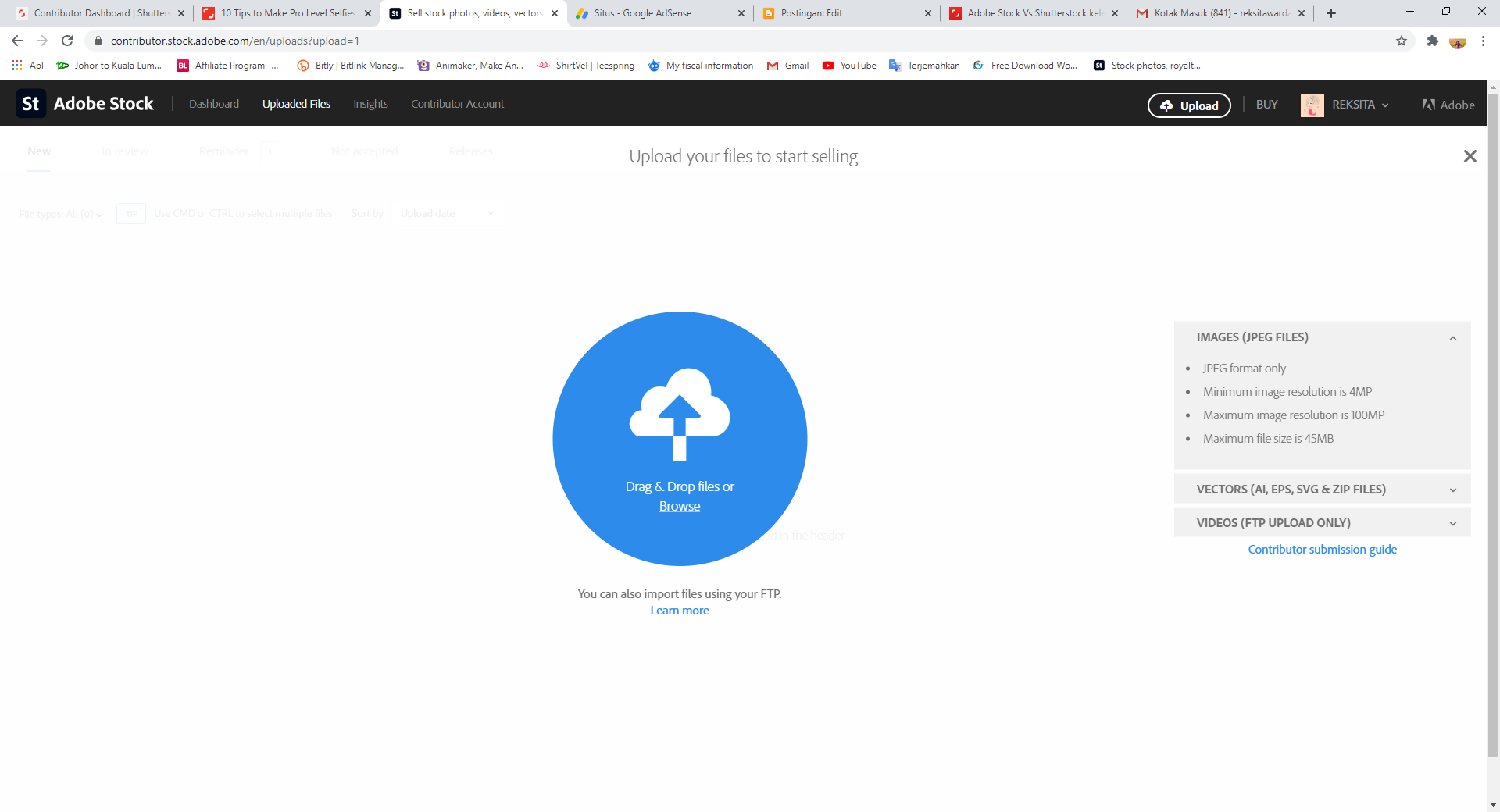The image size is (1500, 812).
Task: Open the Insights menu item
Action: click(370, 104)
